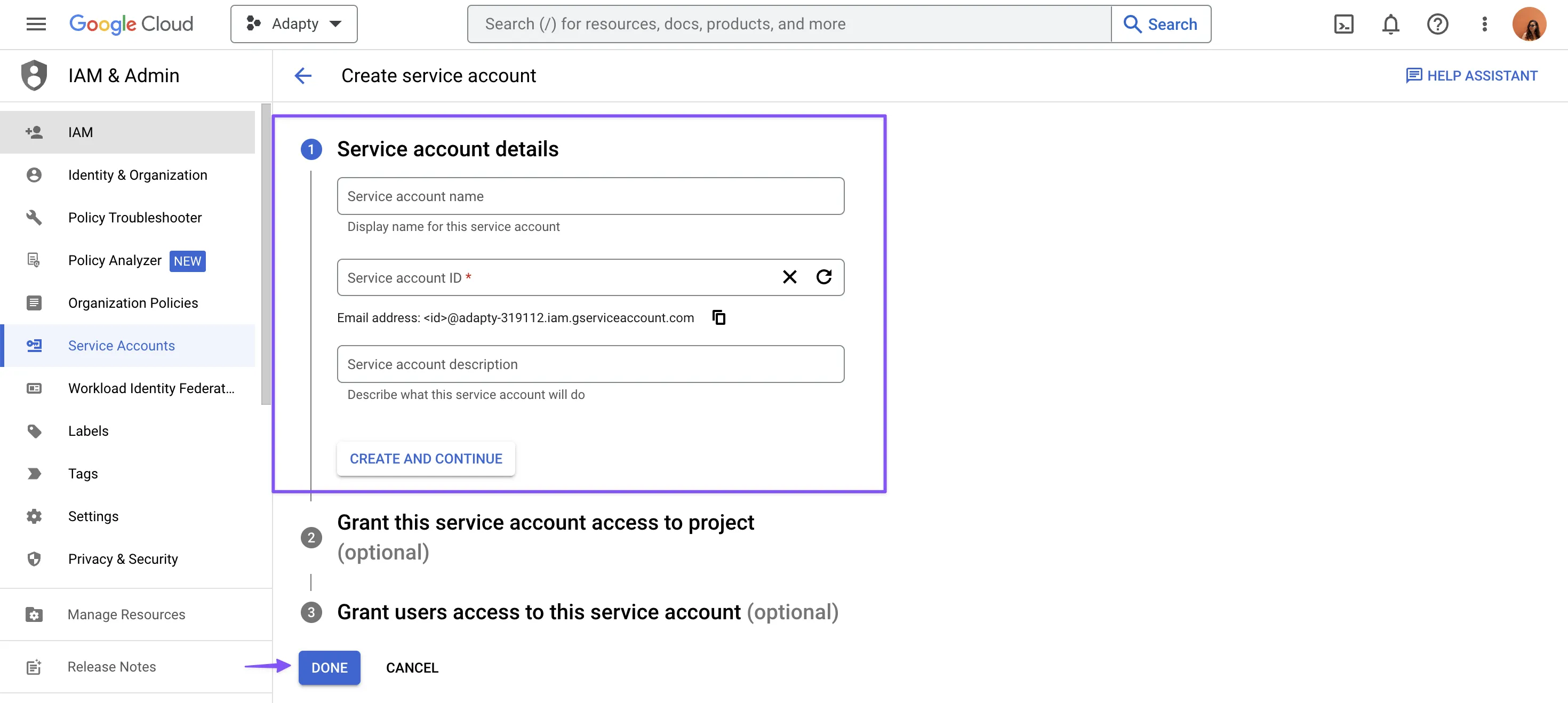
Task: Open Cloud Shell terminal icon
Action: (1343, 25)
